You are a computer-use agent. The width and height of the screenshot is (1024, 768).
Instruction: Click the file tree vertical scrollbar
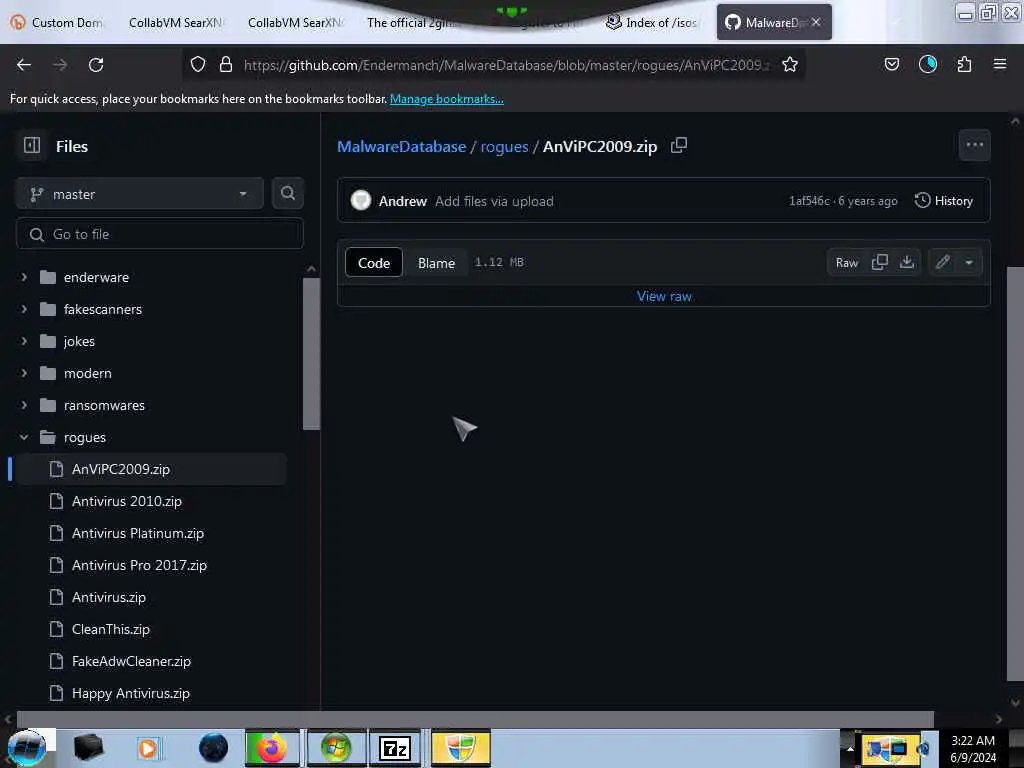312,353
